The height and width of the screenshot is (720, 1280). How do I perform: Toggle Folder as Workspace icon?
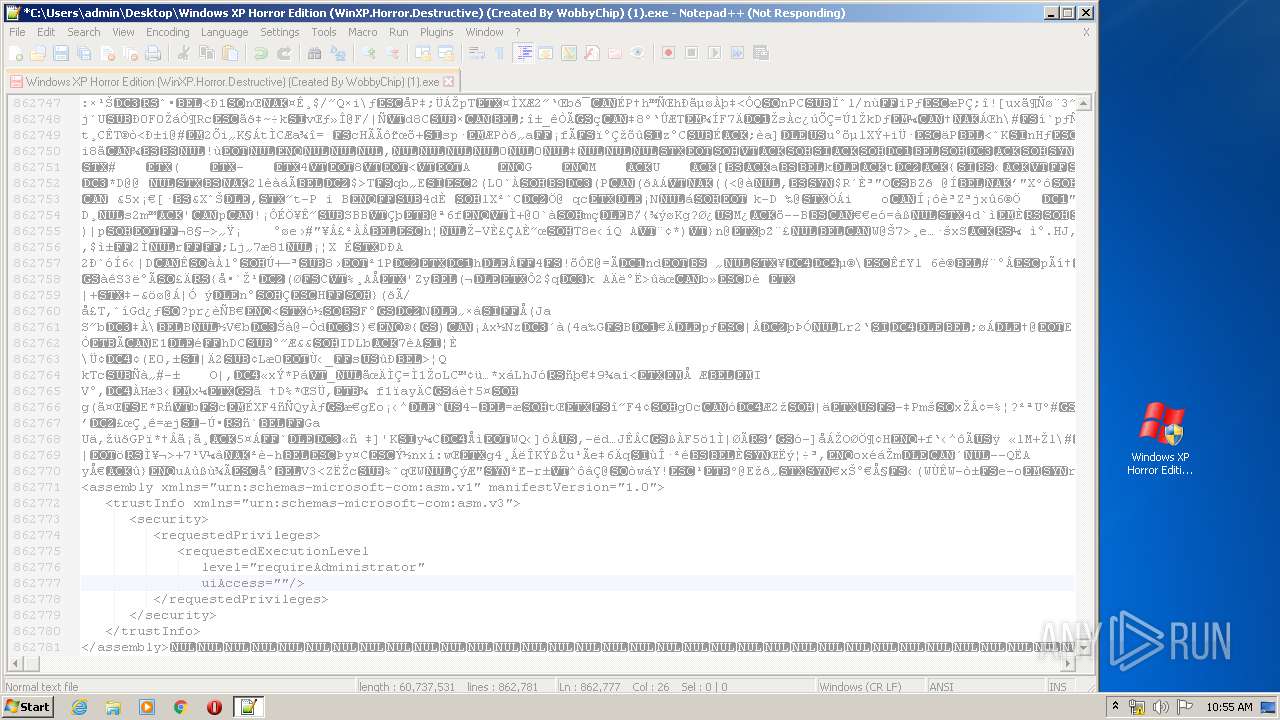tap(615, 53)
